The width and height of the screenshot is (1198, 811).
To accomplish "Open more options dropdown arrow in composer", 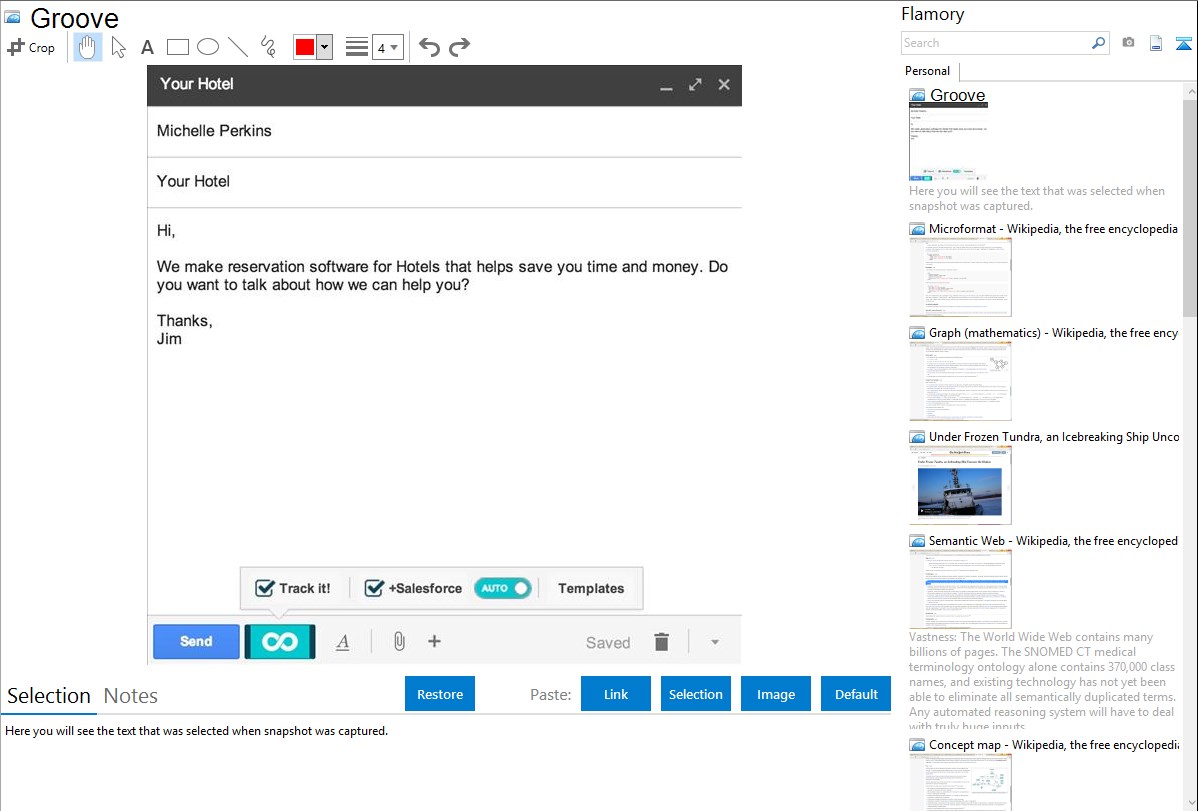I will (x=714, y=642).
